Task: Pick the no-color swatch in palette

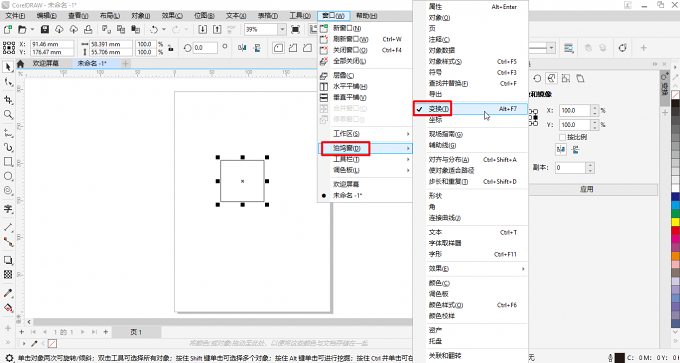Action: point(675,95)
